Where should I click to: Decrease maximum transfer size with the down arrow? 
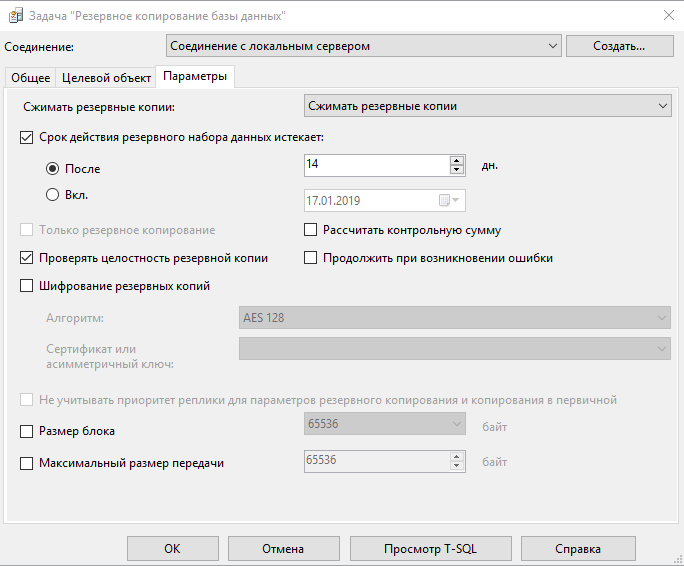[x=457, y=466]
